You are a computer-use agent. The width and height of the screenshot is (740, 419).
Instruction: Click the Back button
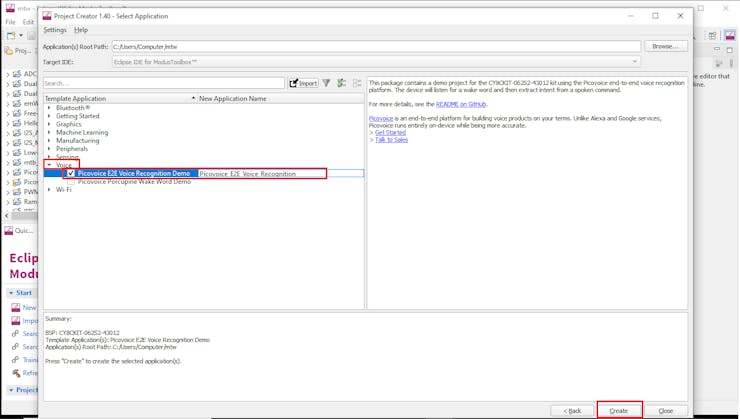tap(572, 411)
